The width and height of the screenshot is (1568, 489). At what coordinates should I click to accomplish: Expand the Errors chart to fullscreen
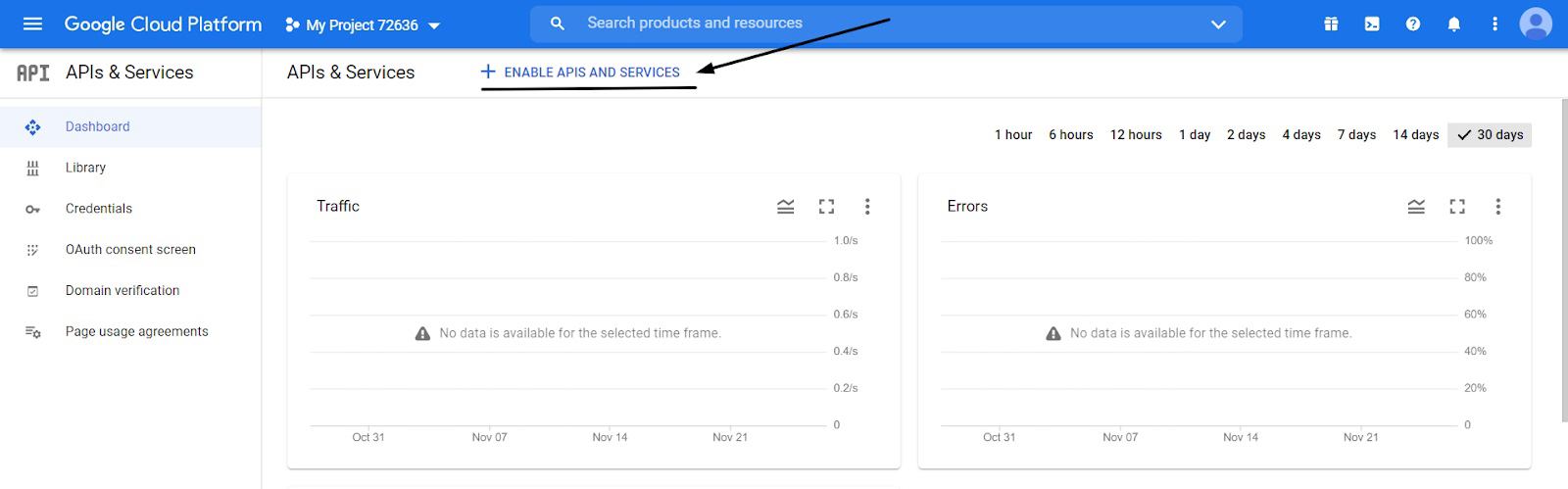pos(1457,207)
